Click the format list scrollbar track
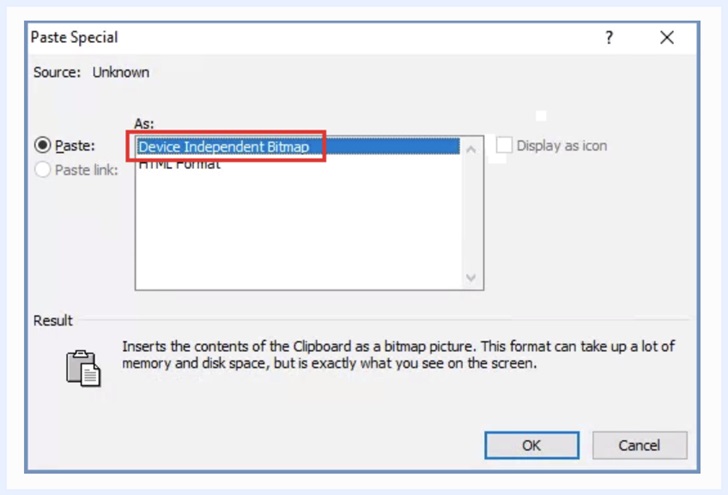This screenshot has height=495, width=728. pos(472,213)
